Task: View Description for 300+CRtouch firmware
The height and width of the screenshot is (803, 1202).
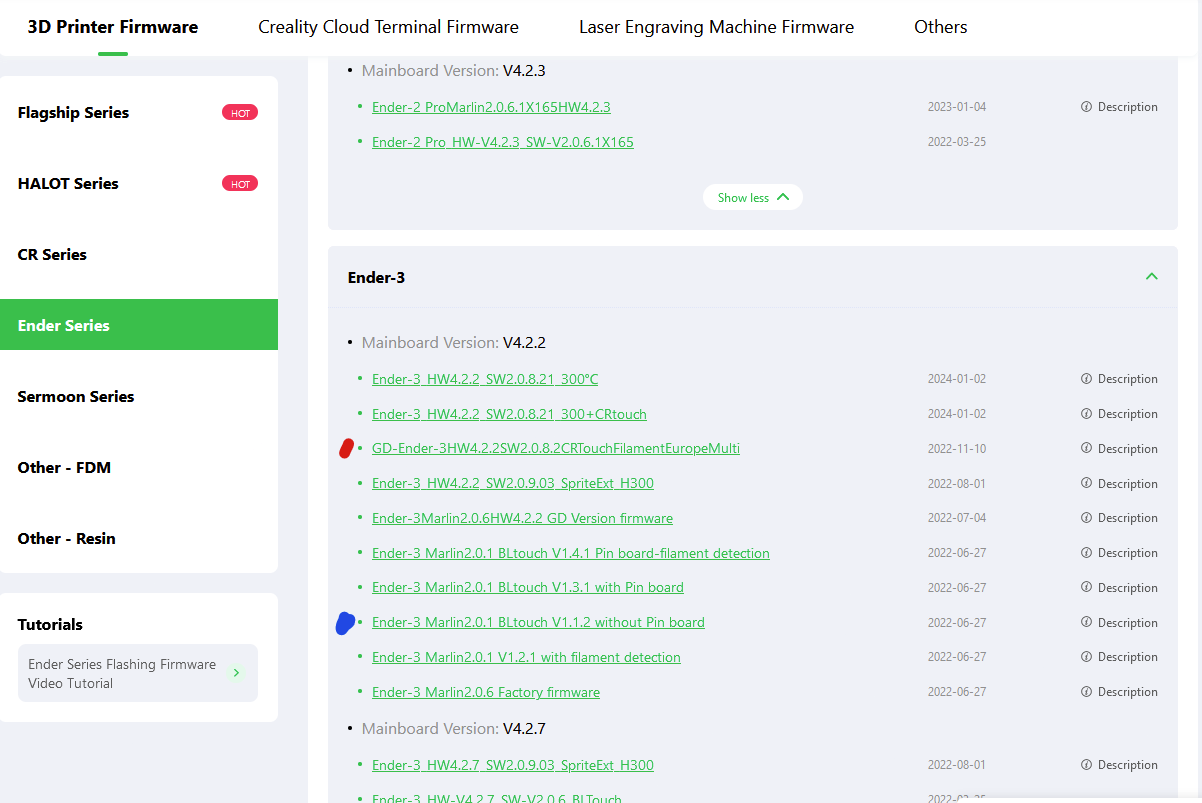Action: 1119,414
